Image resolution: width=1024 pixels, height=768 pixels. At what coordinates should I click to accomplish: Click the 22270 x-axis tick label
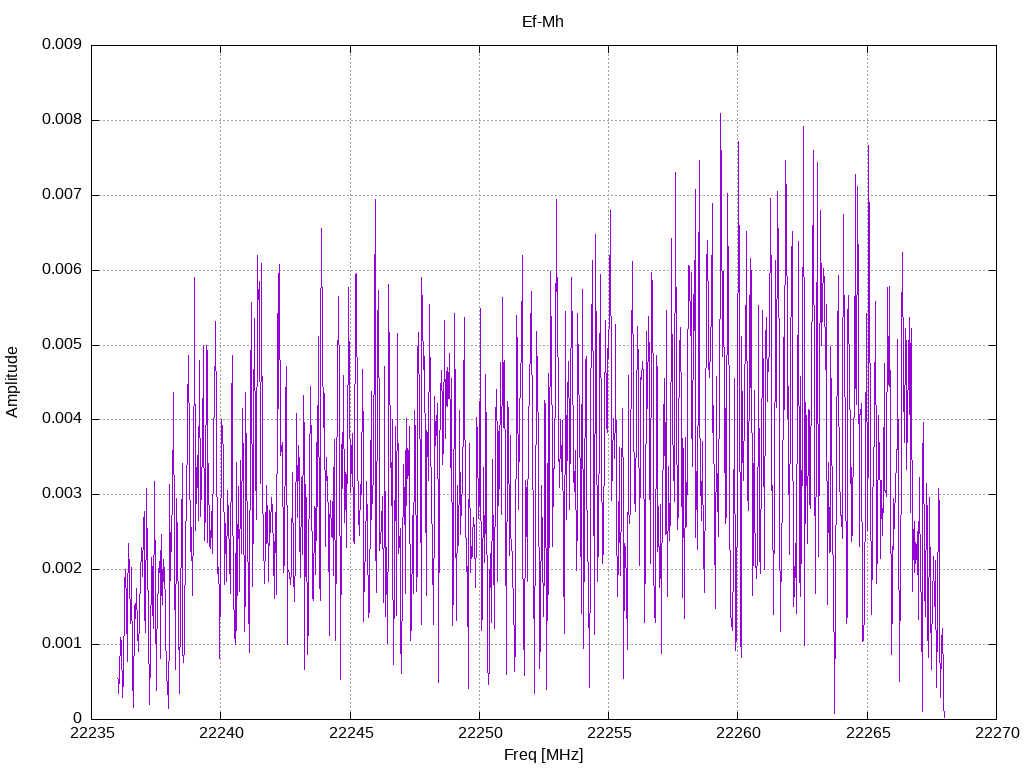point(997,733)
